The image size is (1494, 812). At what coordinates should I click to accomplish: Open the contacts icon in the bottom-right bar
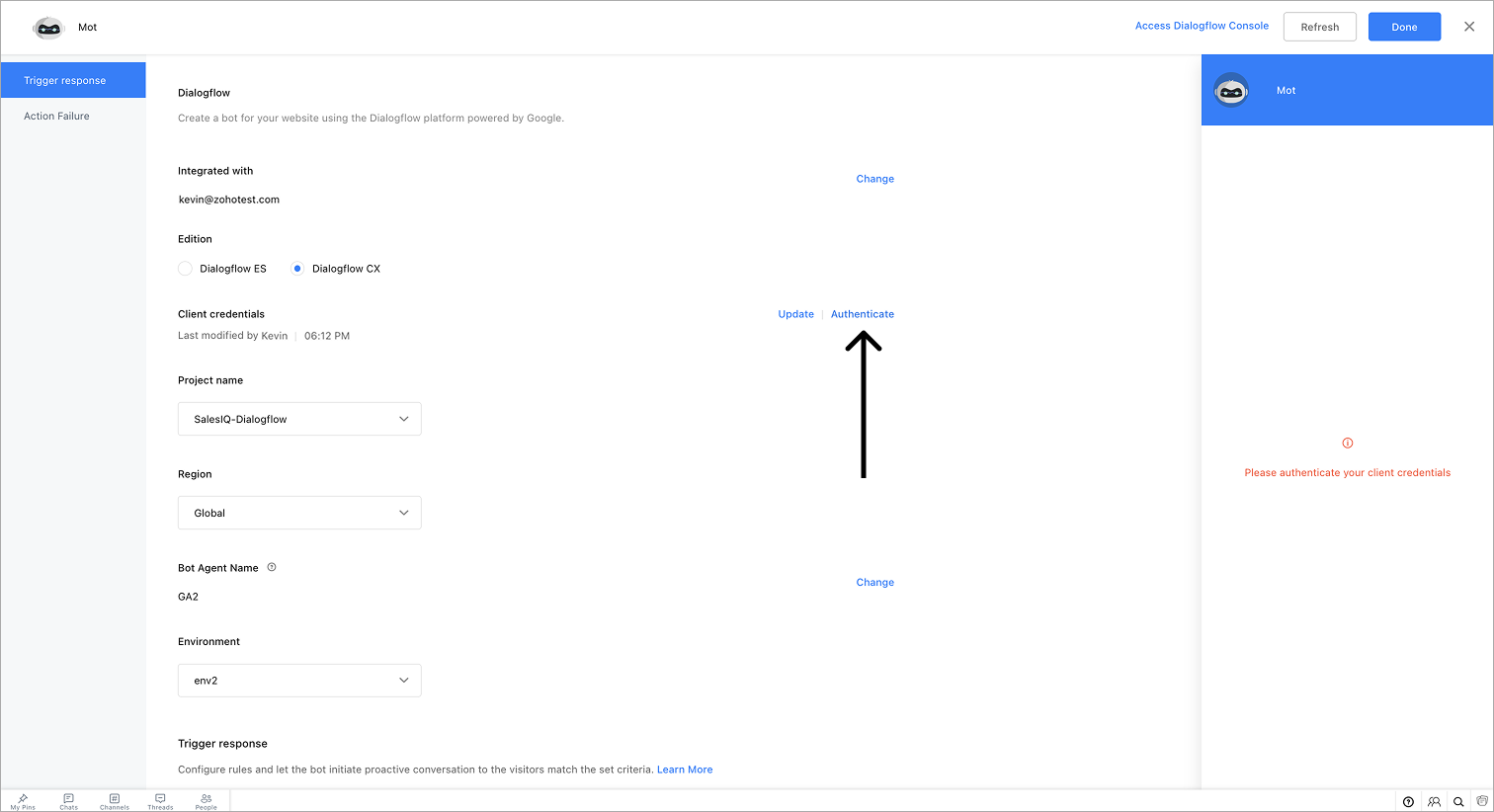pos(1434,802)
